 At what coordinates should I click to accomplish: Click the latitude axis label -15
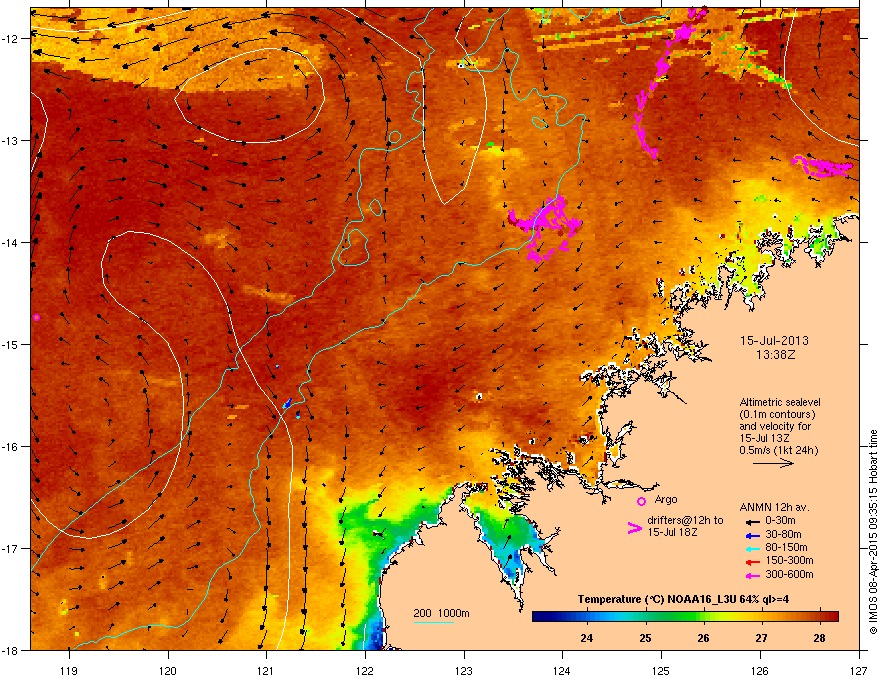point(10,344)
